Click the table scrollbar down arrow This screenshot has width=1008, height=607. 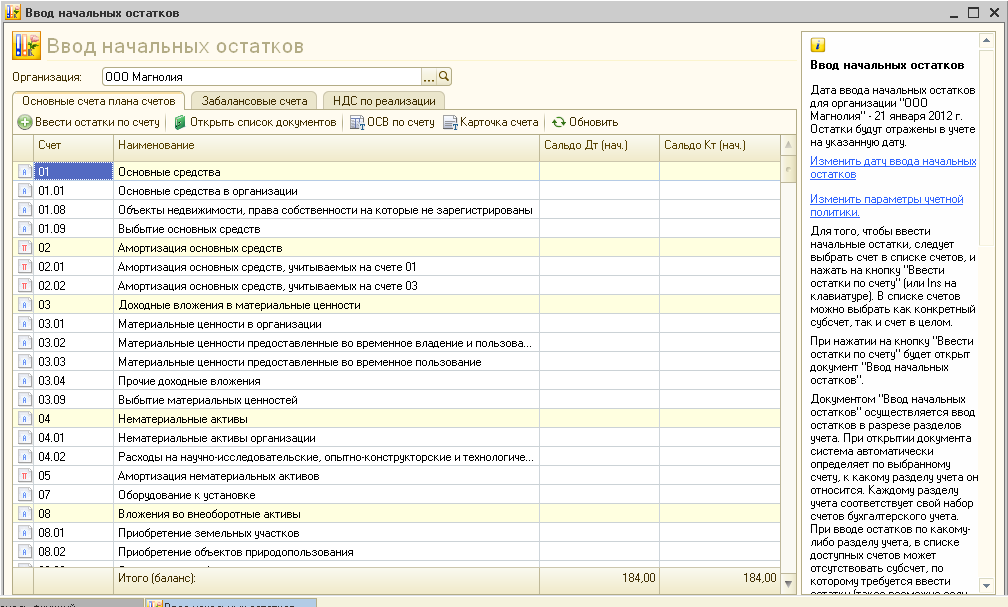tap(789, 584)
